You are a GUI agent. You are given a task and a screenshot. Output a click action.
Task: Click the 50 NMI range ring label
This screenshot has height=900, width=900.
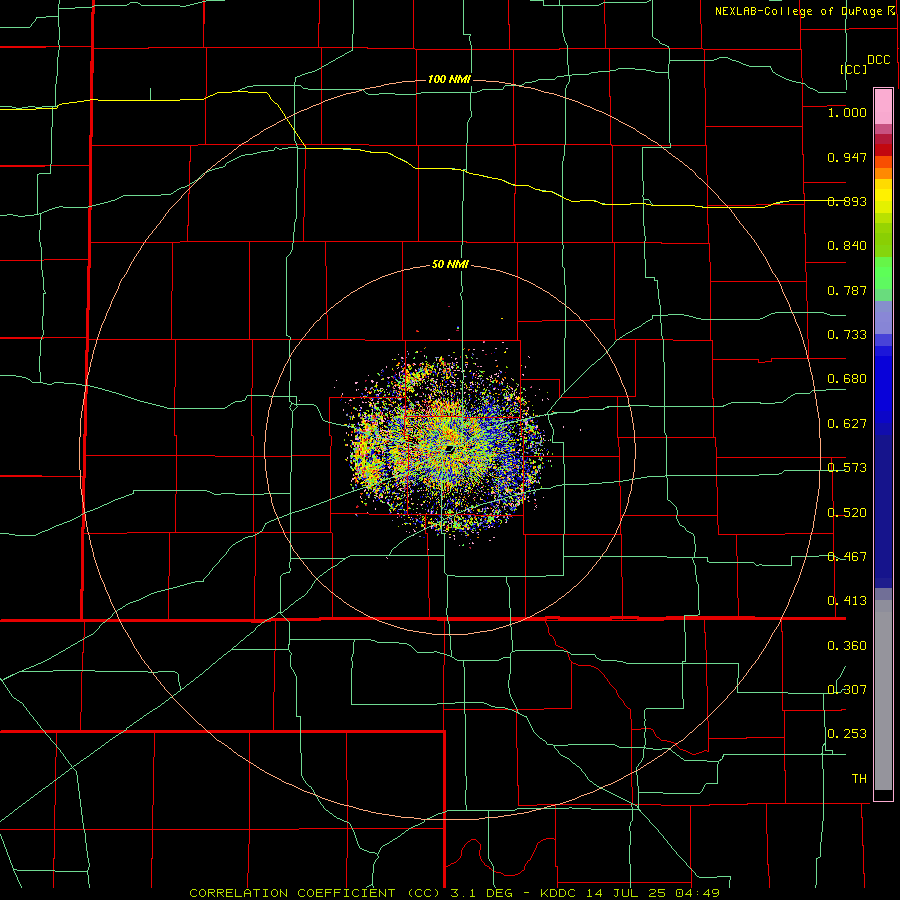click(x=450, y=264)
